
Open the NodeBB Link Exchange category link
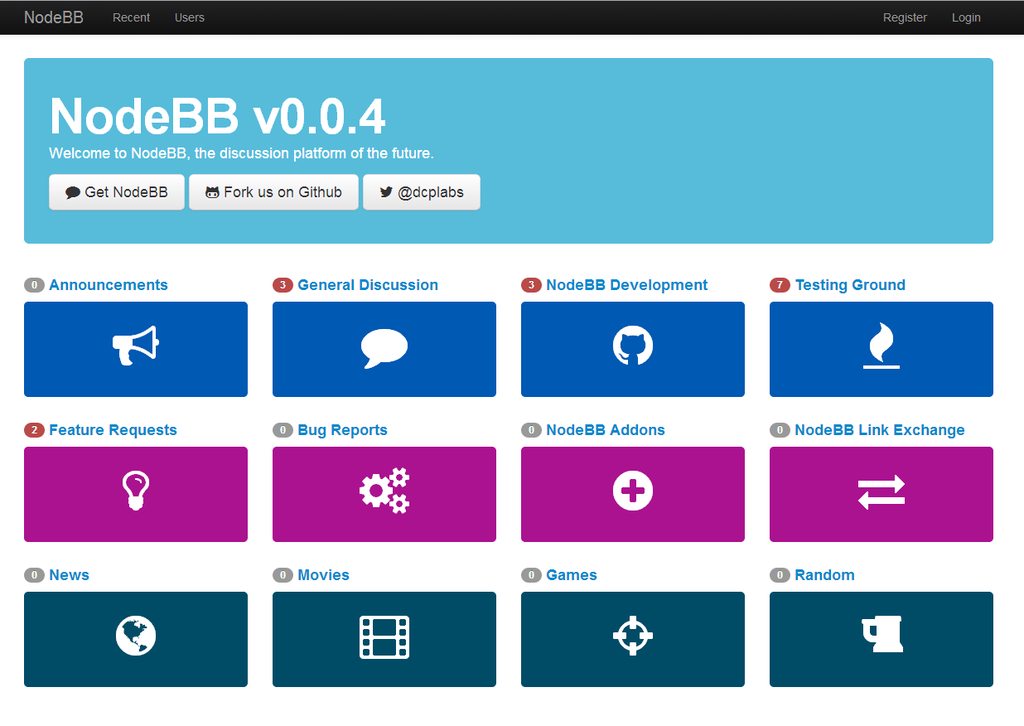pos(880,430)
